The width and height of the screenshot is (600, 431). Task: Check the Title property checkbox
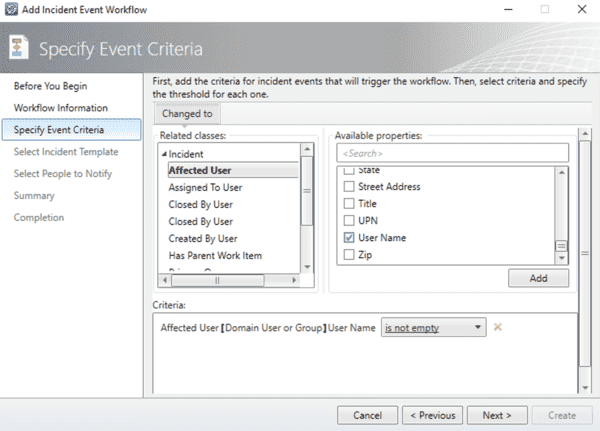(x=349, y=203)
